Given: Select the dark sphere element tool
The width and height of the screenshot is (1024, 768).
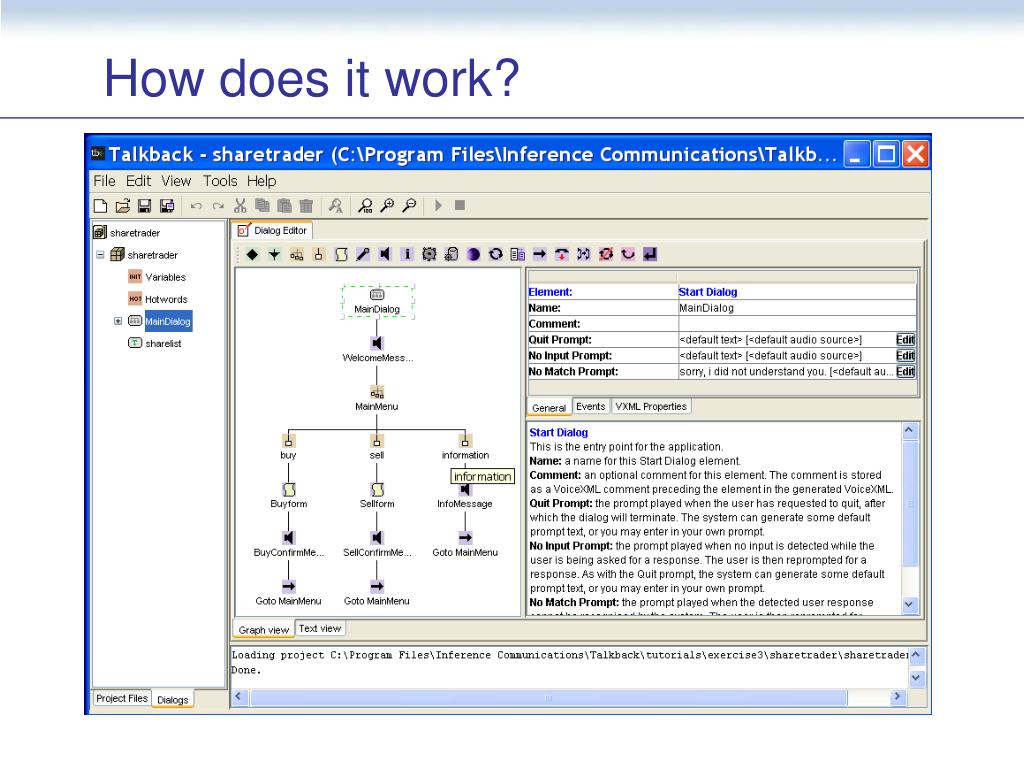Looking at the screenshot, I should coord(473,255).
